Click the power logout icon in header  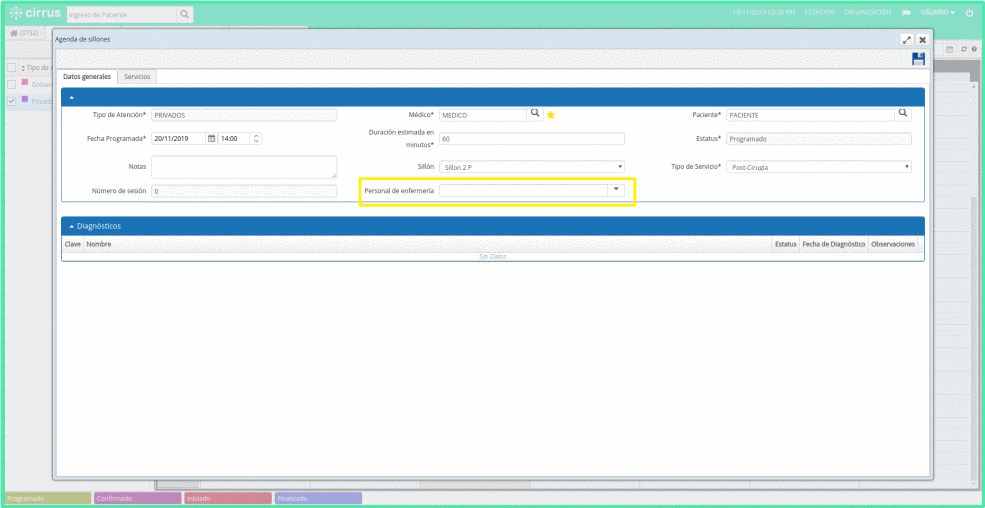click(969, 12)
